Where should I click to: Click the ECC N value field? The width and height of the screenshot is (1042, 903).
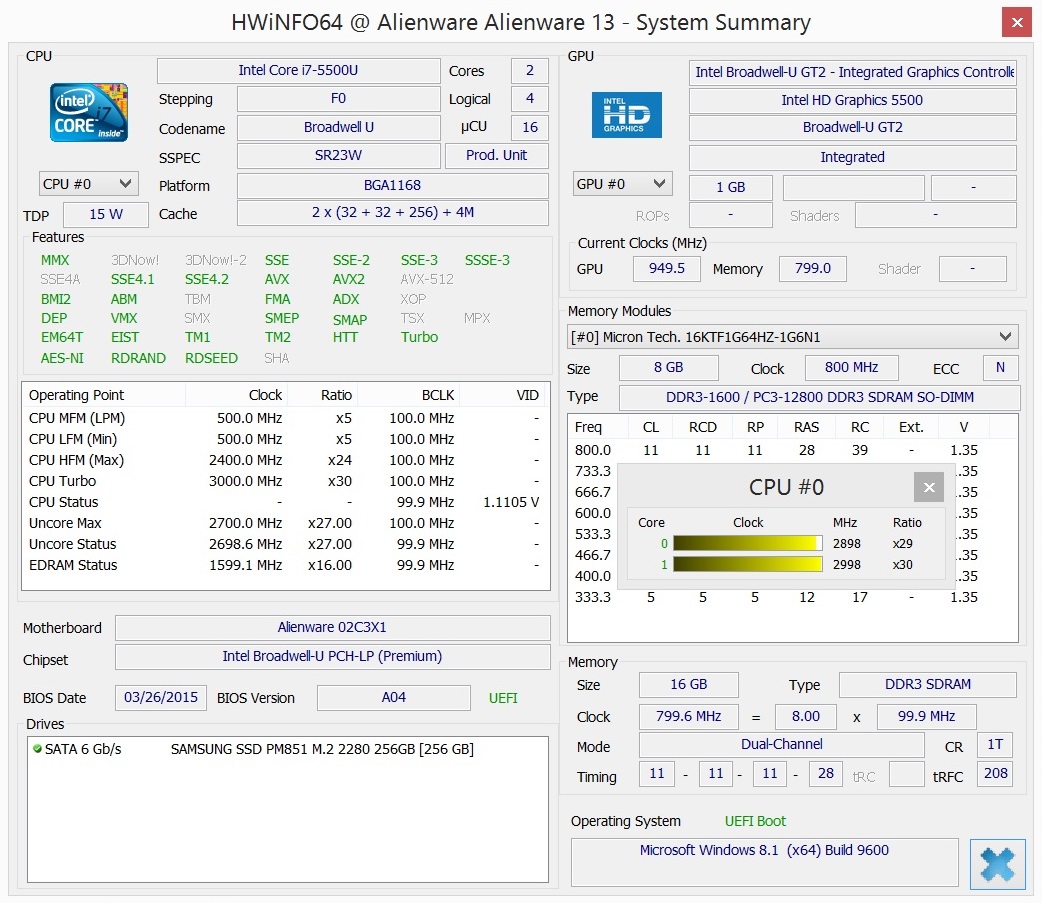pos(1000,367)
